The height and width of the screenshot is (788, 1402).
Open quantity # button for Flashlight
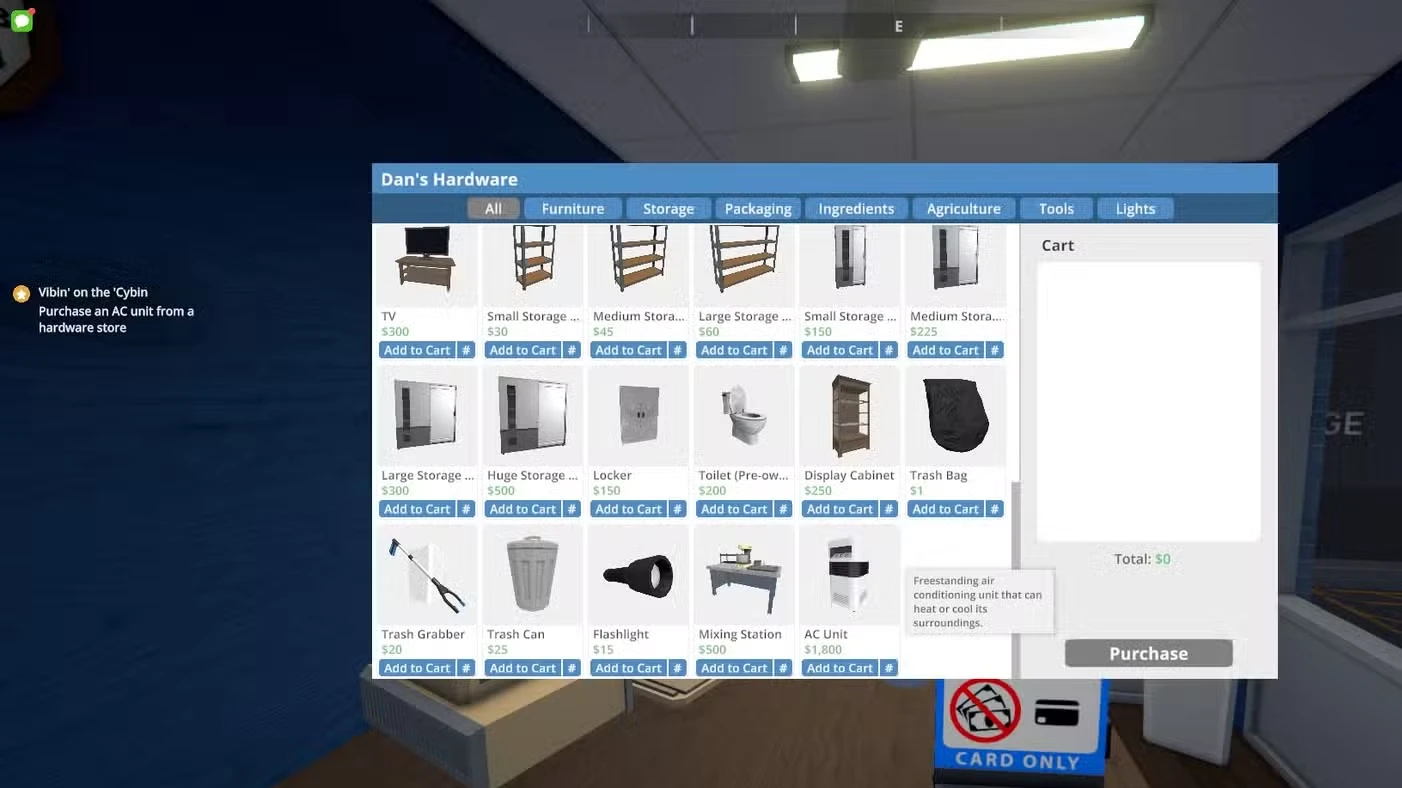click(x=677, y=668)
